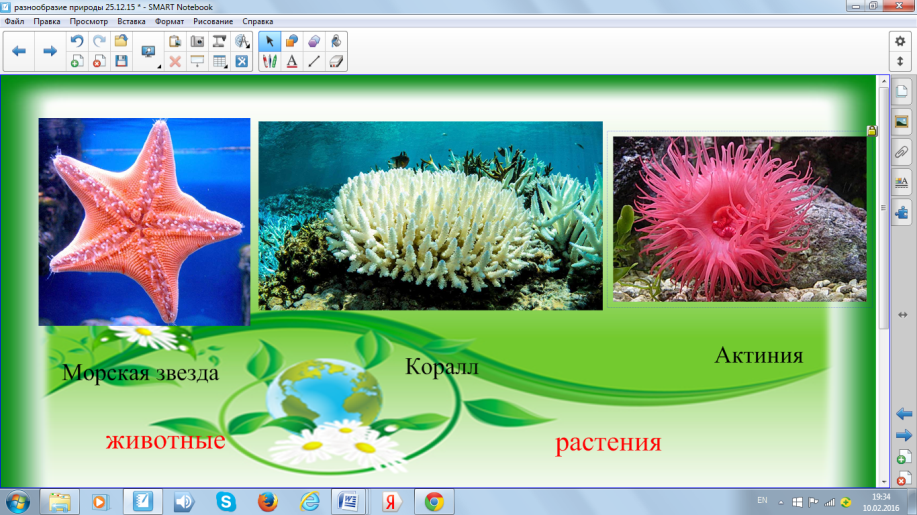Toggle the side panel with the double arrow

[x=903, y=315]
